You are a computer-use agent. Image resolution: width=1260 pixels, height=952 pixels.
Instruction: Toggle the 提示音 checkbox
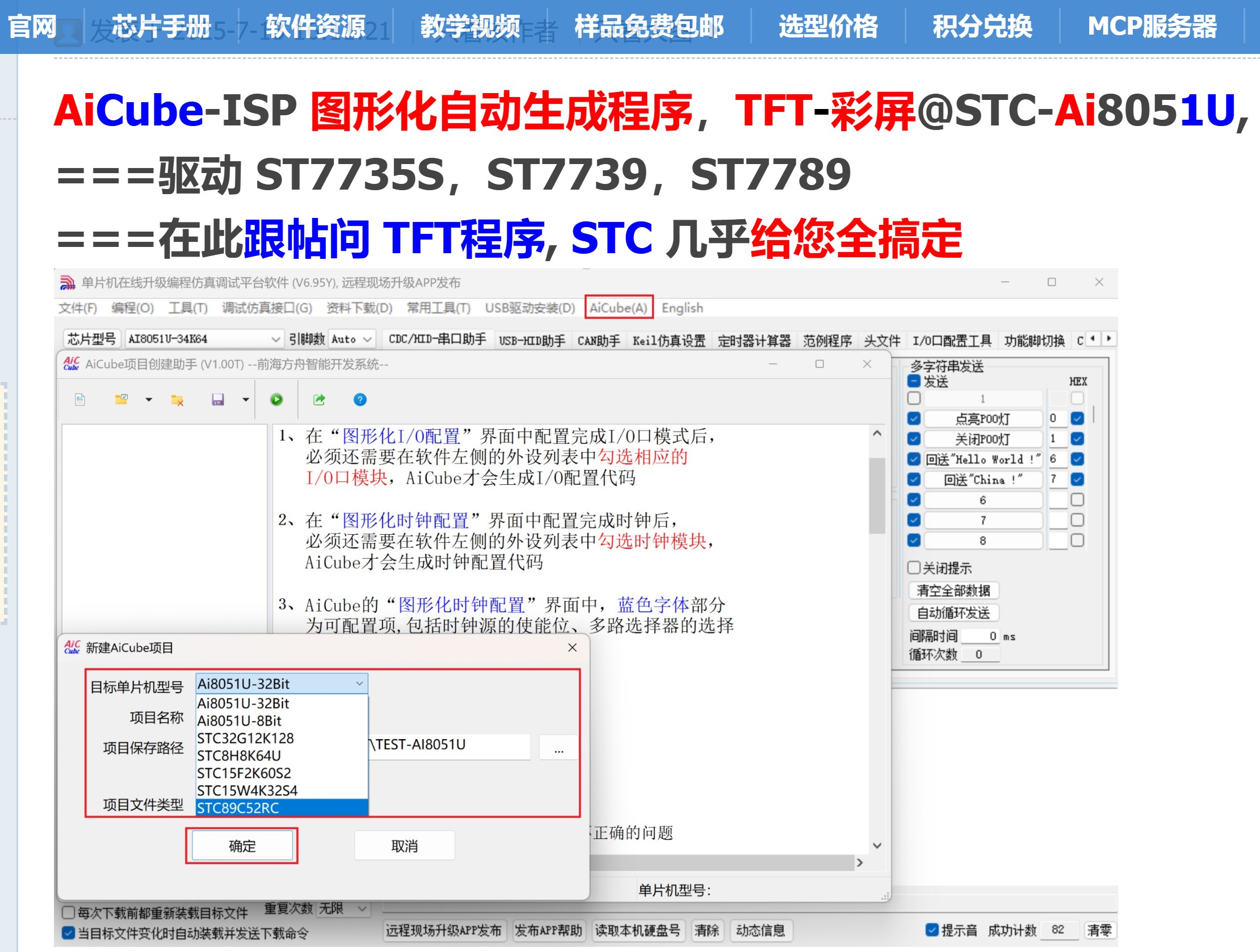tap(933, 930)
